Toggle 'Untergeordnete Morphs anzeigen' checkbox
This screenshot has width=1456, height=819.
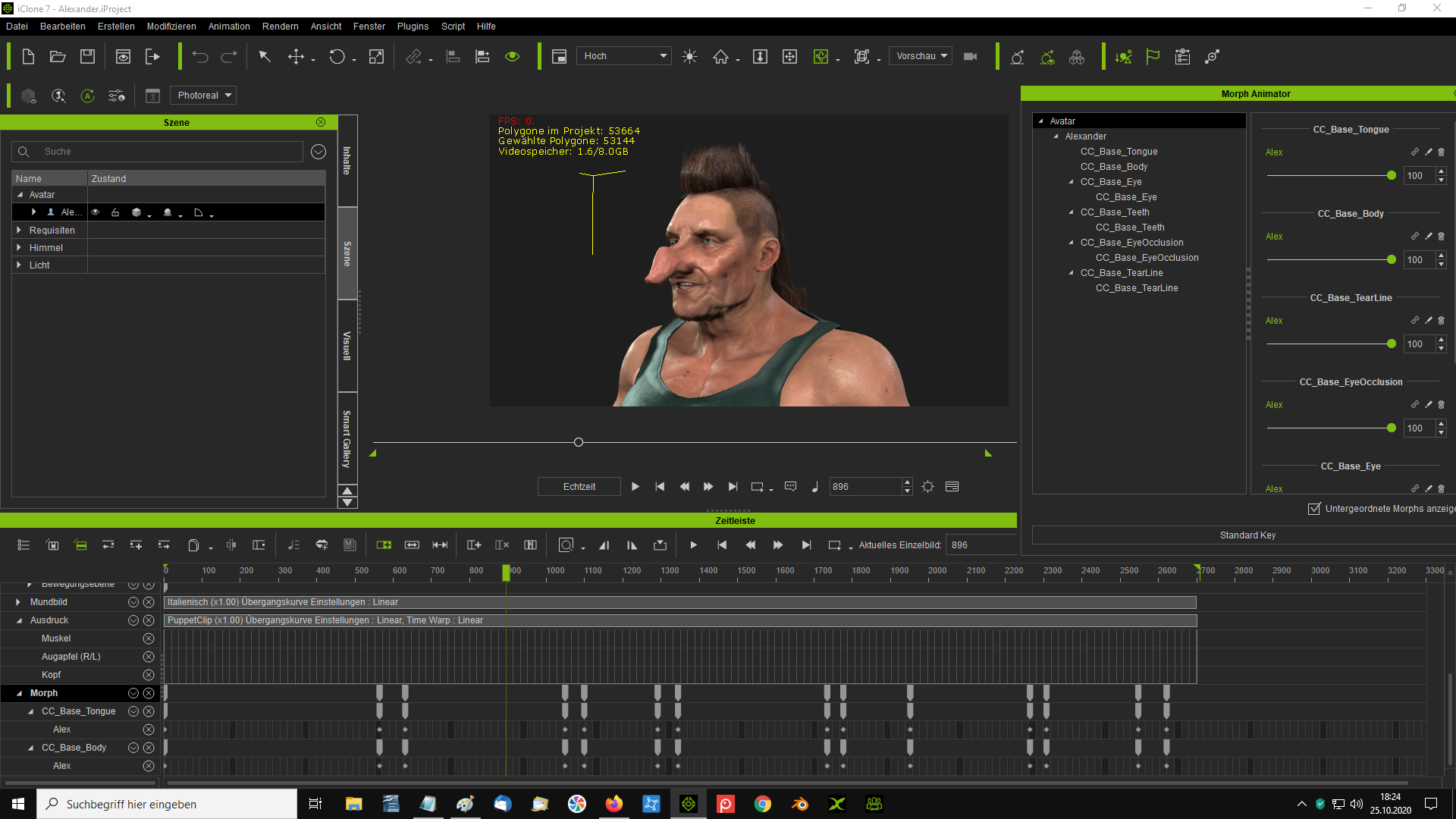coord(1314,509)
